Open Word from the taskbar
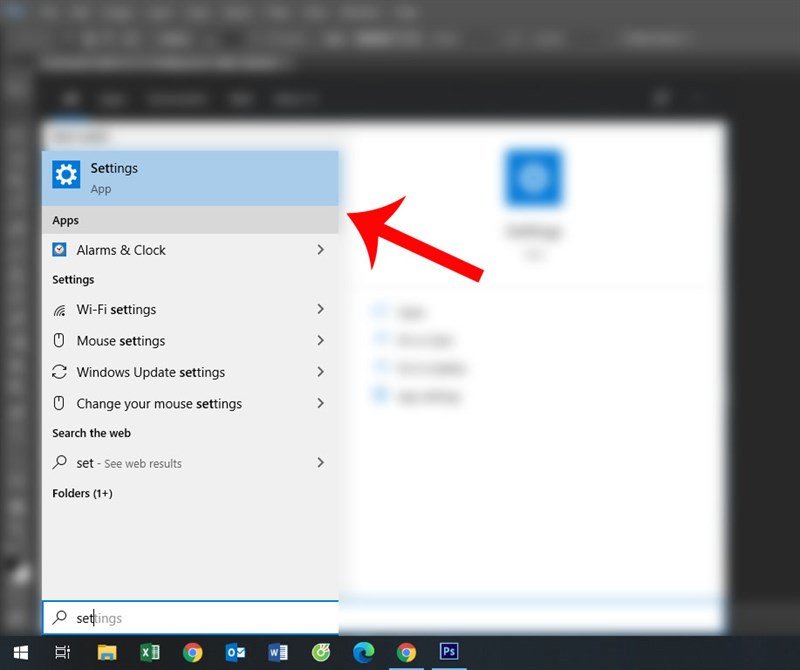 [278, 652]
